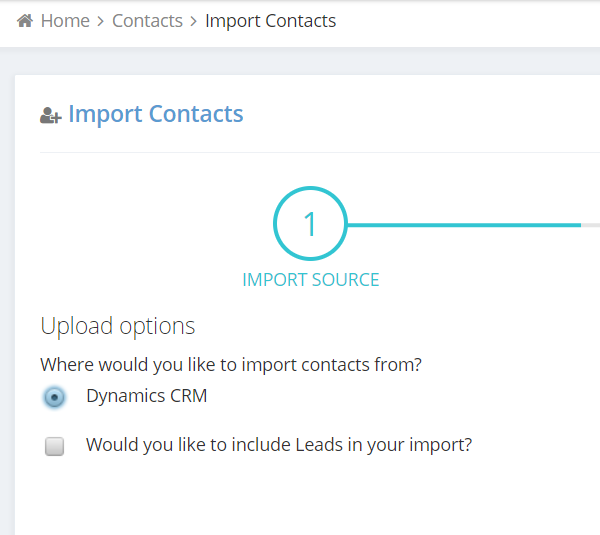This screenshot has width=600, height=535.
Task: Click the Dynamics CRM option label
Action: tap(147, 396)
